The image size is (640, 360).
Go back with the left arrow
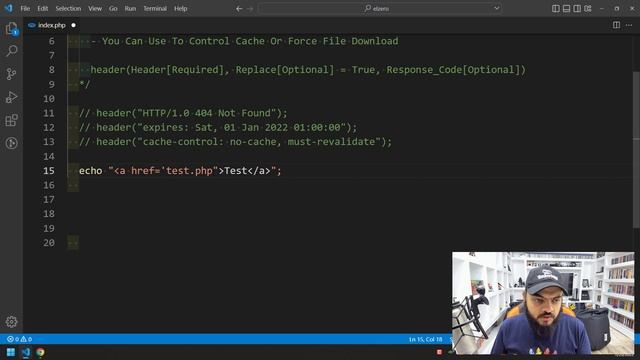[239, 9]
